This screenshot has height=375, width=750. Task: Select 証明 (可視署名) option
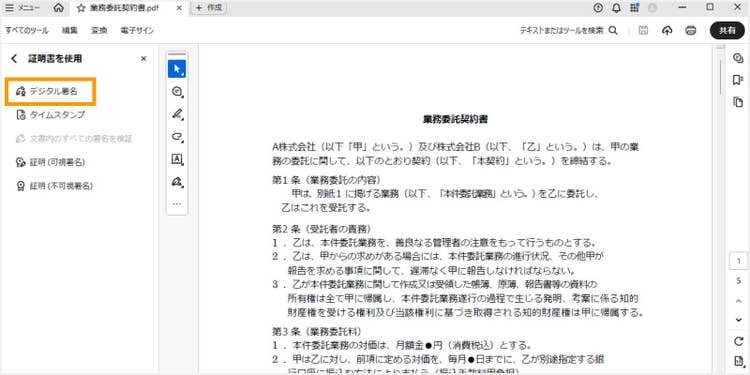[x=50, y=162]
